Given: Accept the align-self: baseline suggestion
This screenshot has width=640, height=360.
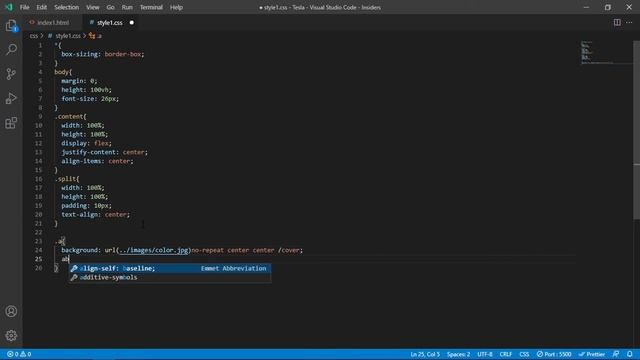Looking at the screenshot, I should (x=169, y=268).
